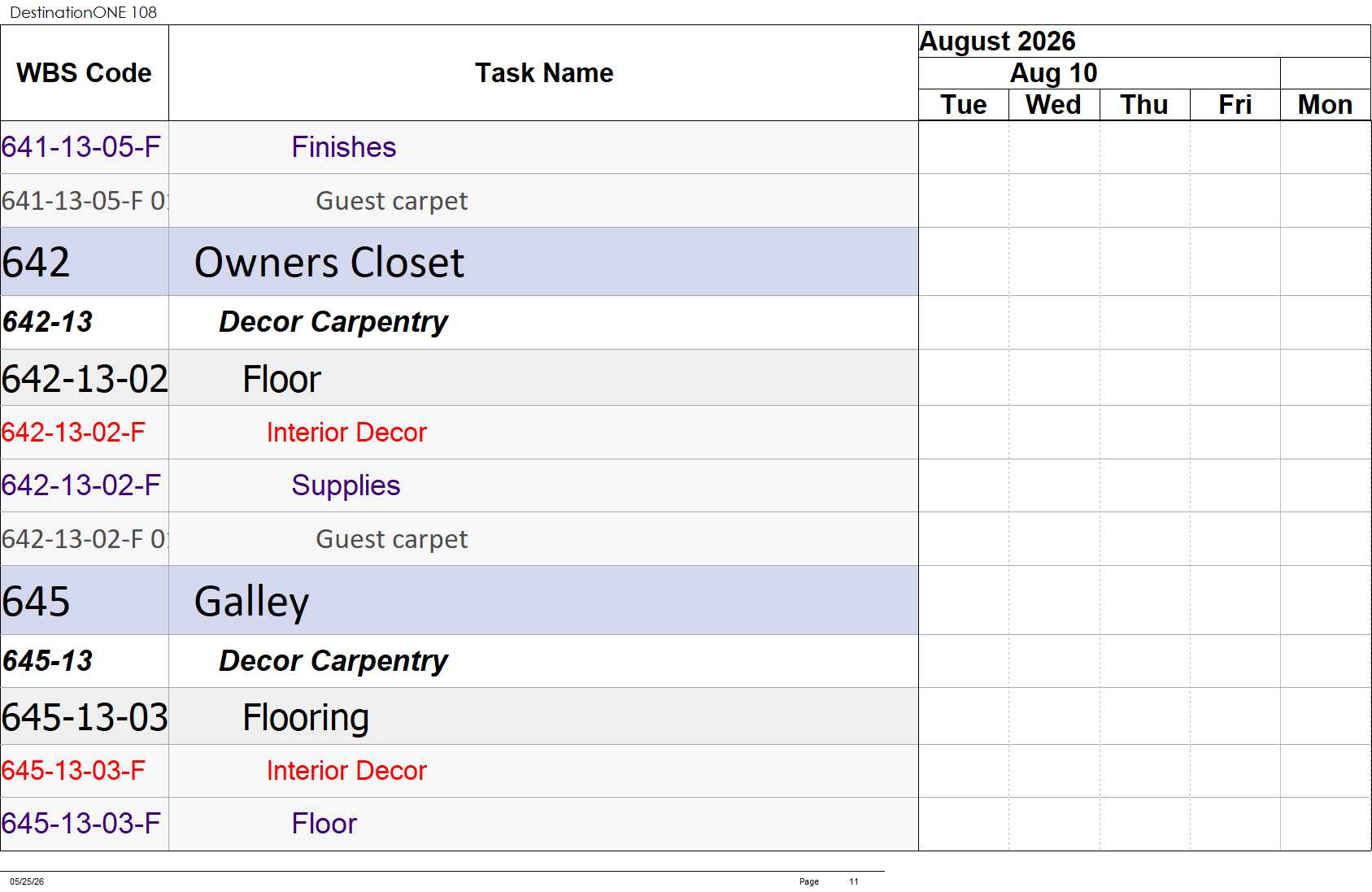Open the 645-13 Decor Carpentry task
Viewport: 1372px width, 892px height.
coord(460,661)
